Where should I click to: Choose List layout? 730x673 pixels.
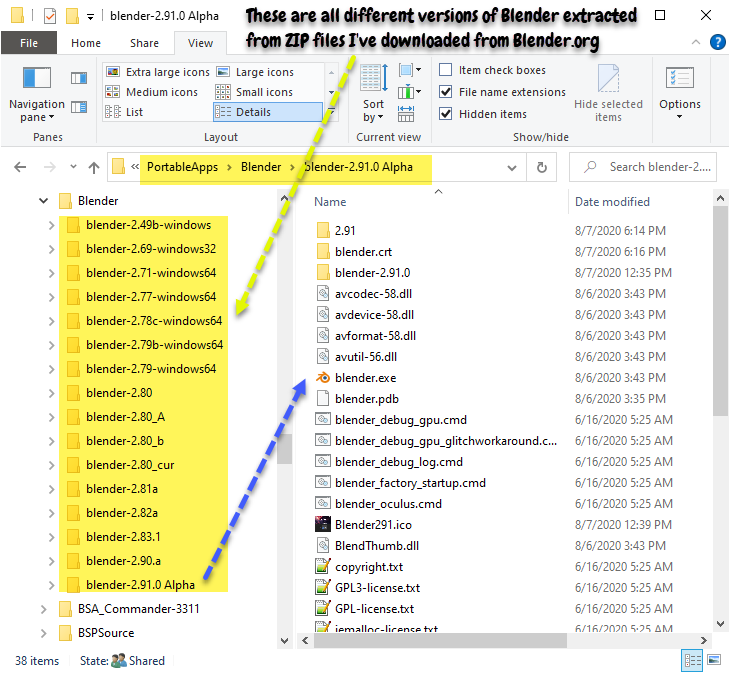124,112
